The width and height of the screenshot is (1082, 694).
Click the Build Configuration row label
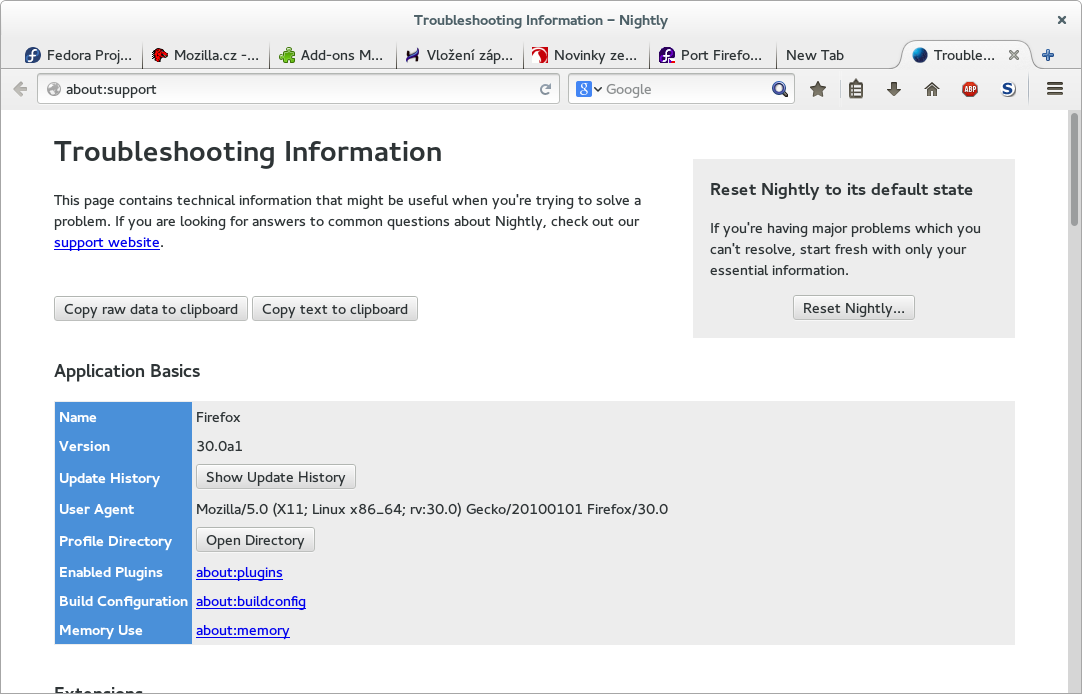click(124, 602)
